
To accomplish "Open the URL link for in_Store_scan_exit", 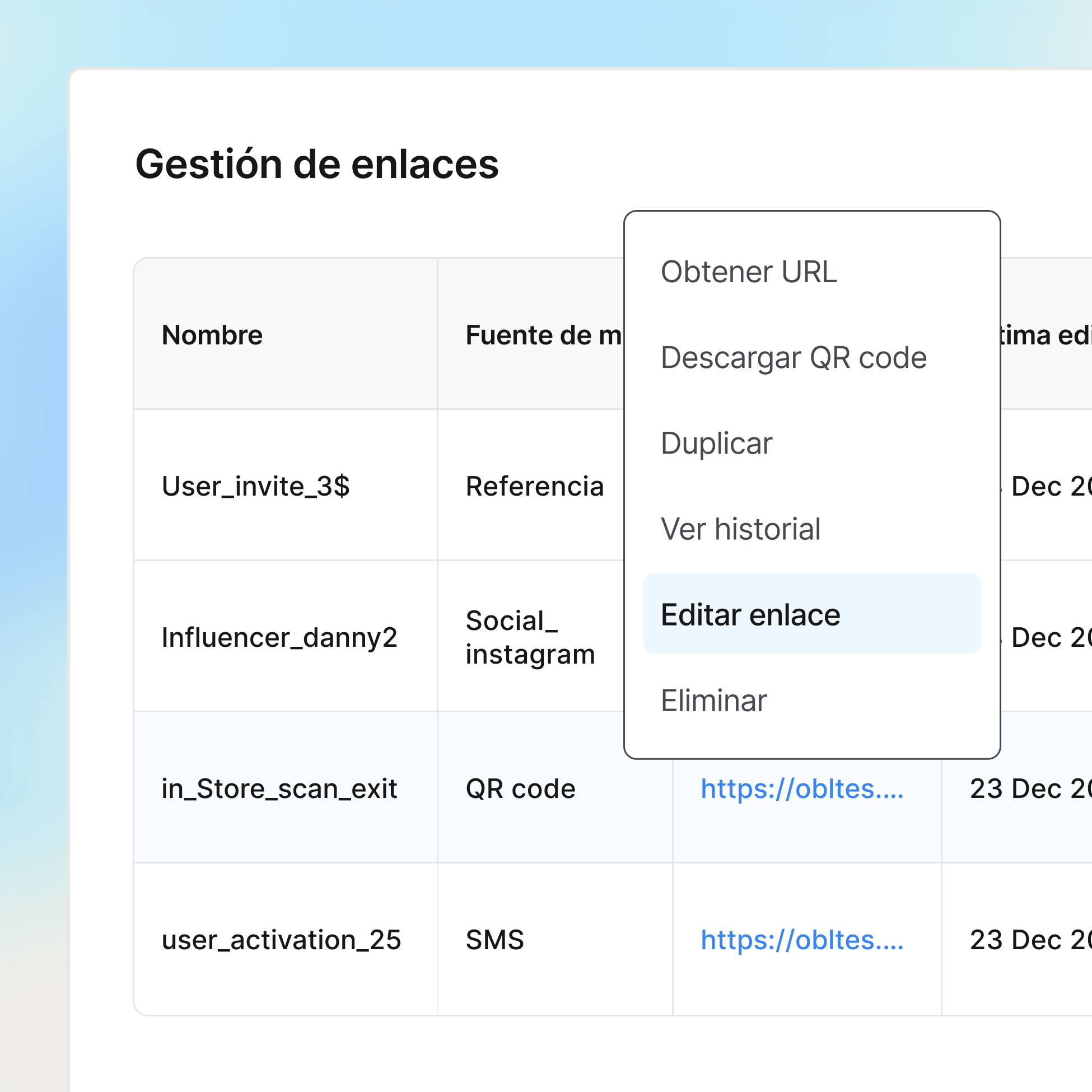I will (x=801, y=789).
